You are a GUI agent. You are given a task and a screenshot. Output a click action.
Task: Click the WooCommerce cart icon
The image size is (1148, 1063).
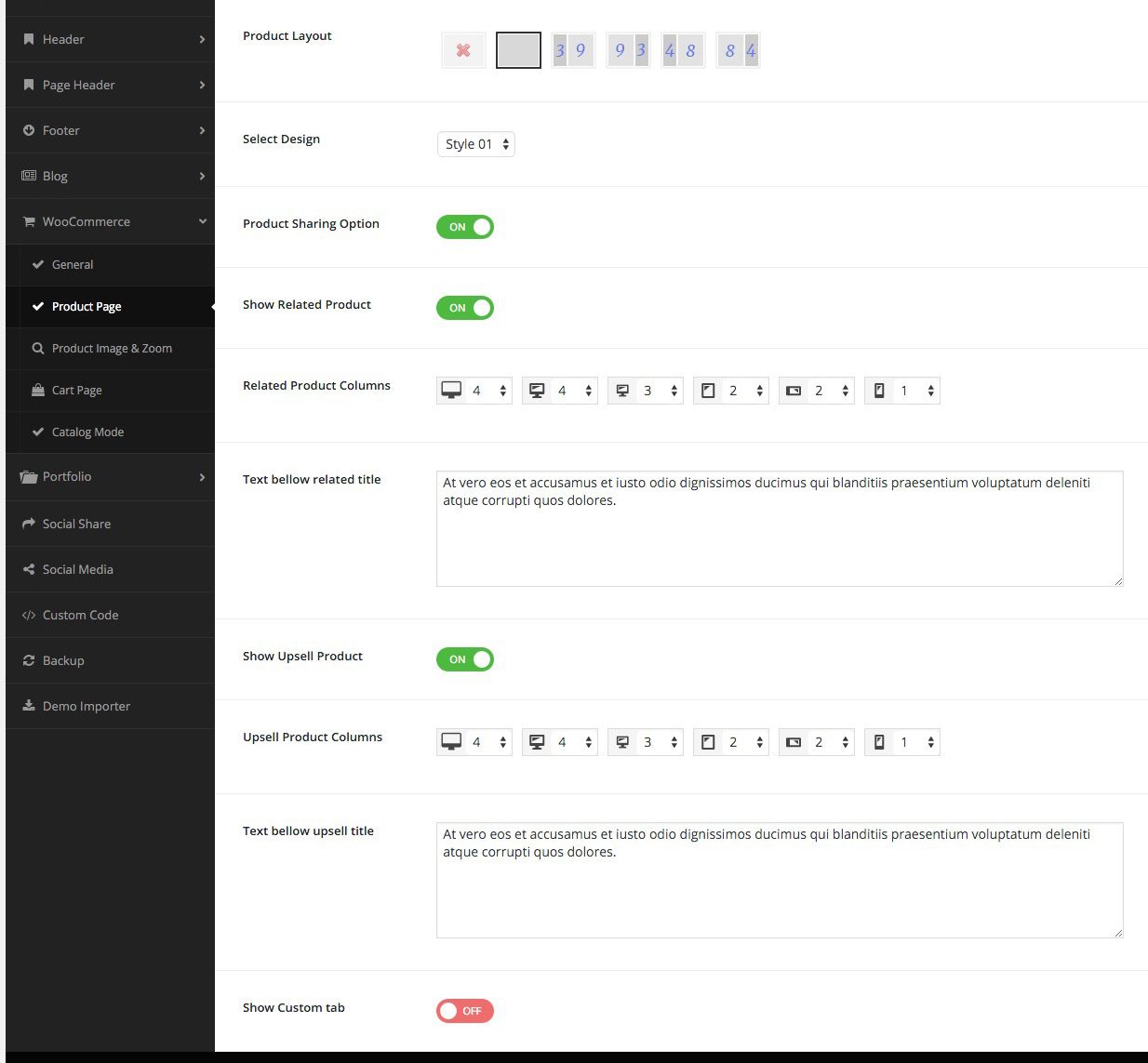[29, 221]
